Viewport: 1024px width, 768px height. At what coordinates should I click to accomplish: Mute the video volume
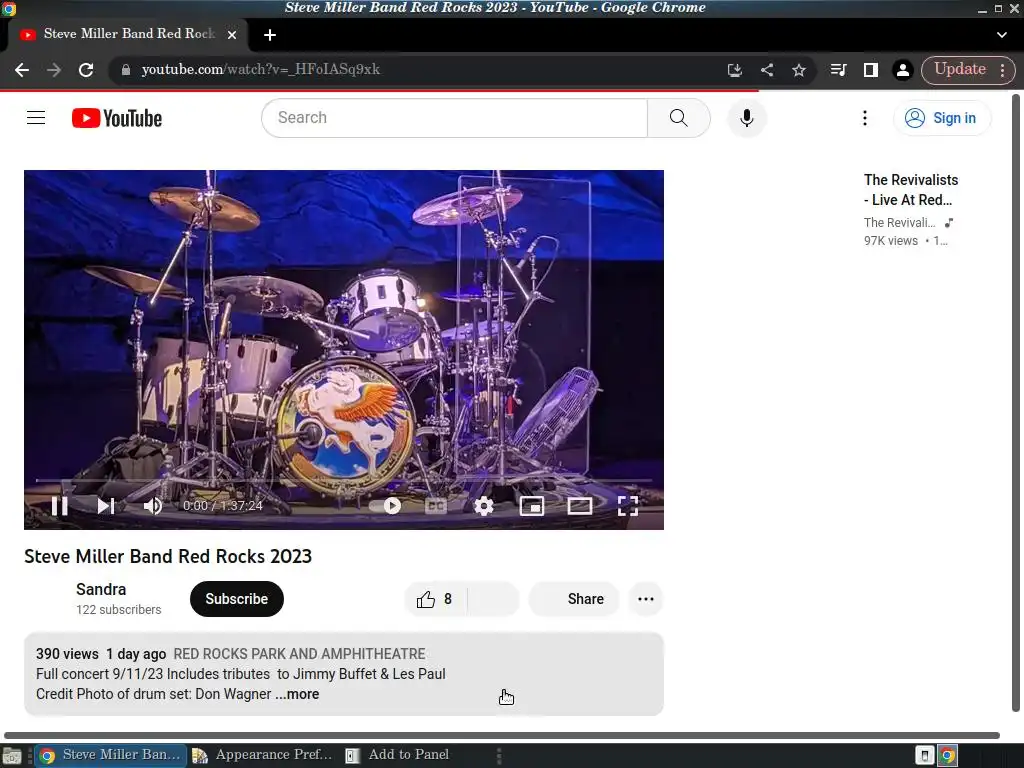tap(153, 506)
